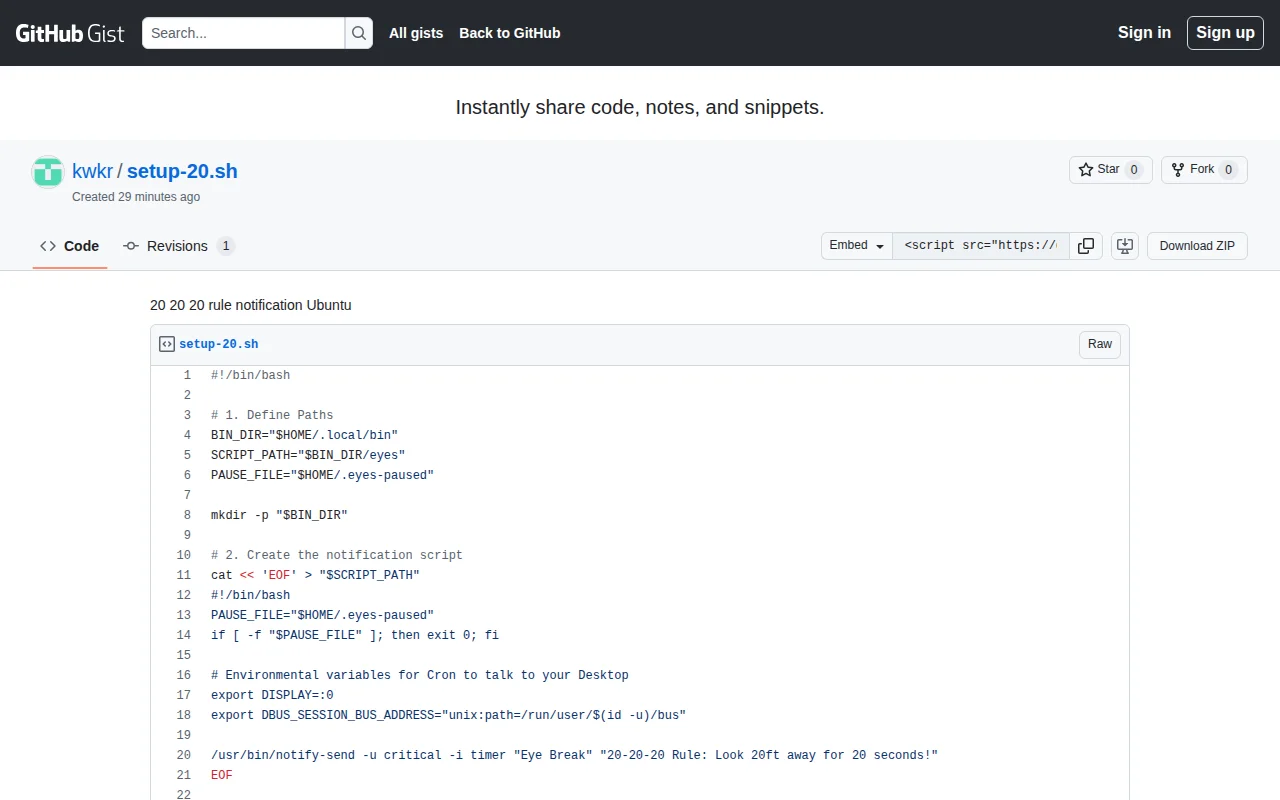1280x800 pixels.
Task: Open the All gists link
Action: click(416, 33)
